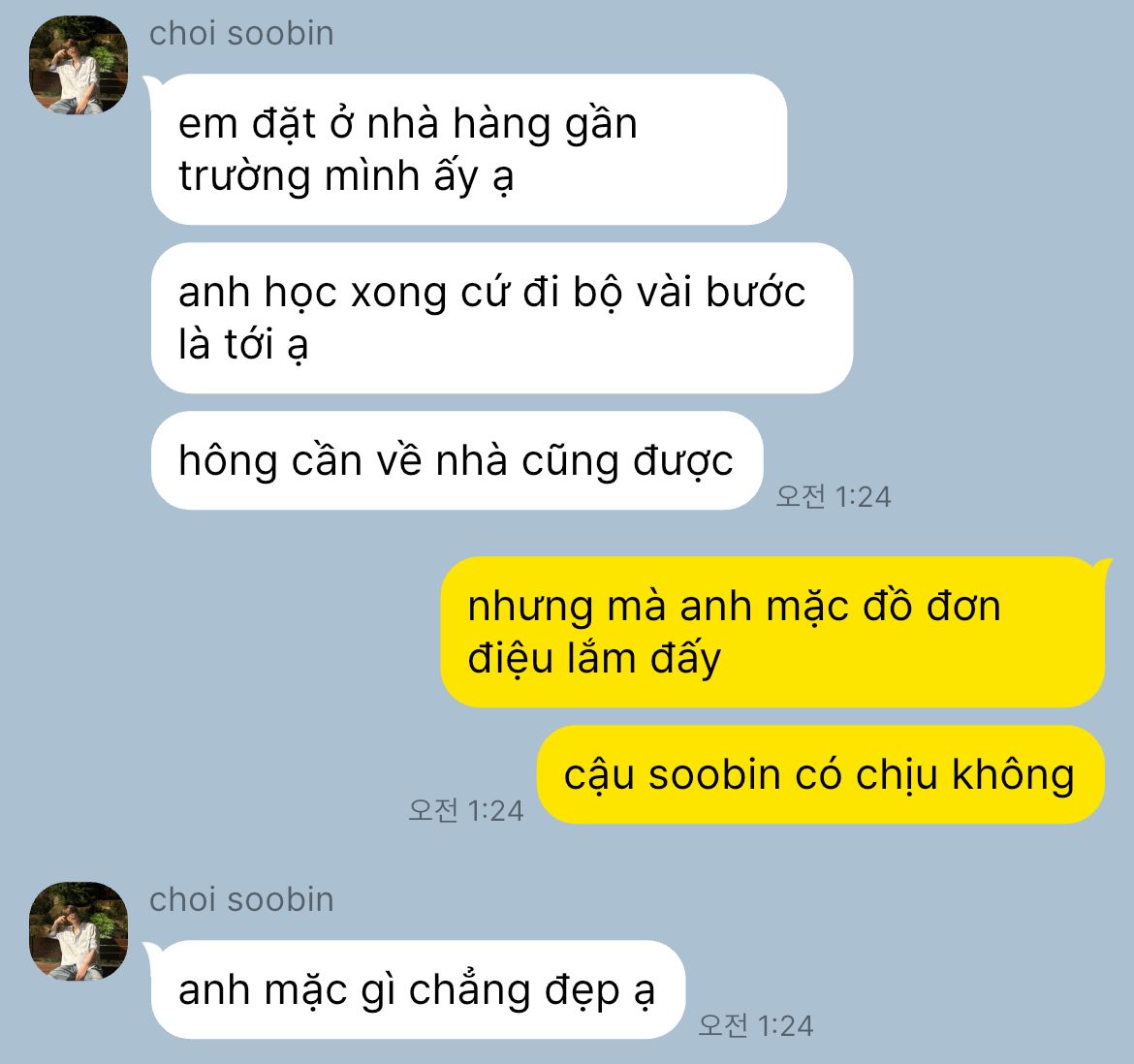The width and height of the screenshot is (1134, 1064).
Task: Select the "anh mặc gì chẳng đẹp ạ" message
Action: point(418,989)
